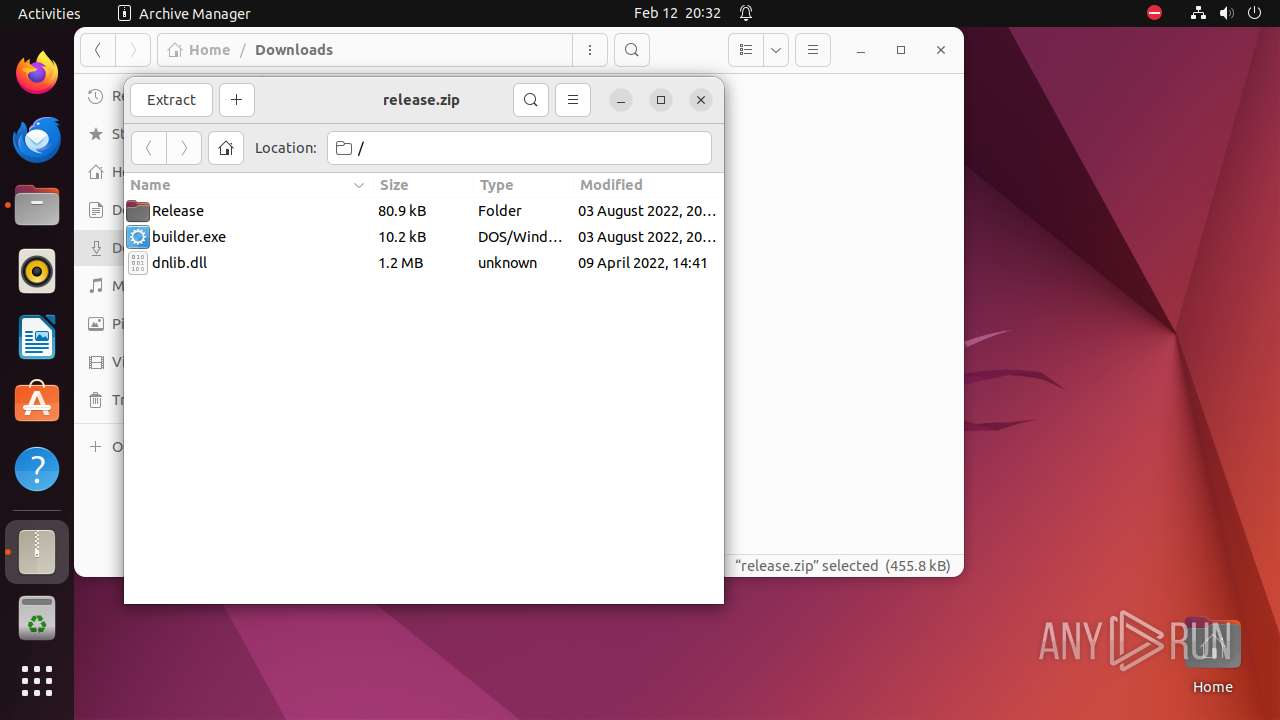Sort archive entries by Name column
This screenshot has height=720, width=1280.
[248, 185]
